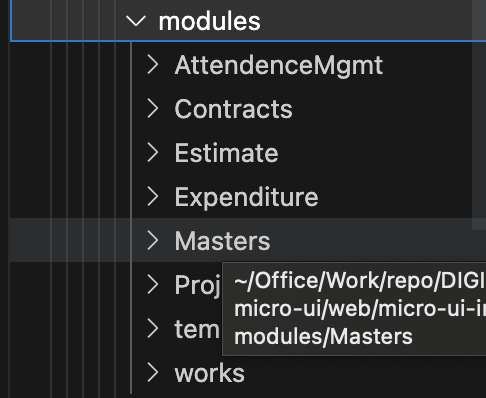
Task: Click the chevron arrow beside Contracts
Action: click(153, 109)
